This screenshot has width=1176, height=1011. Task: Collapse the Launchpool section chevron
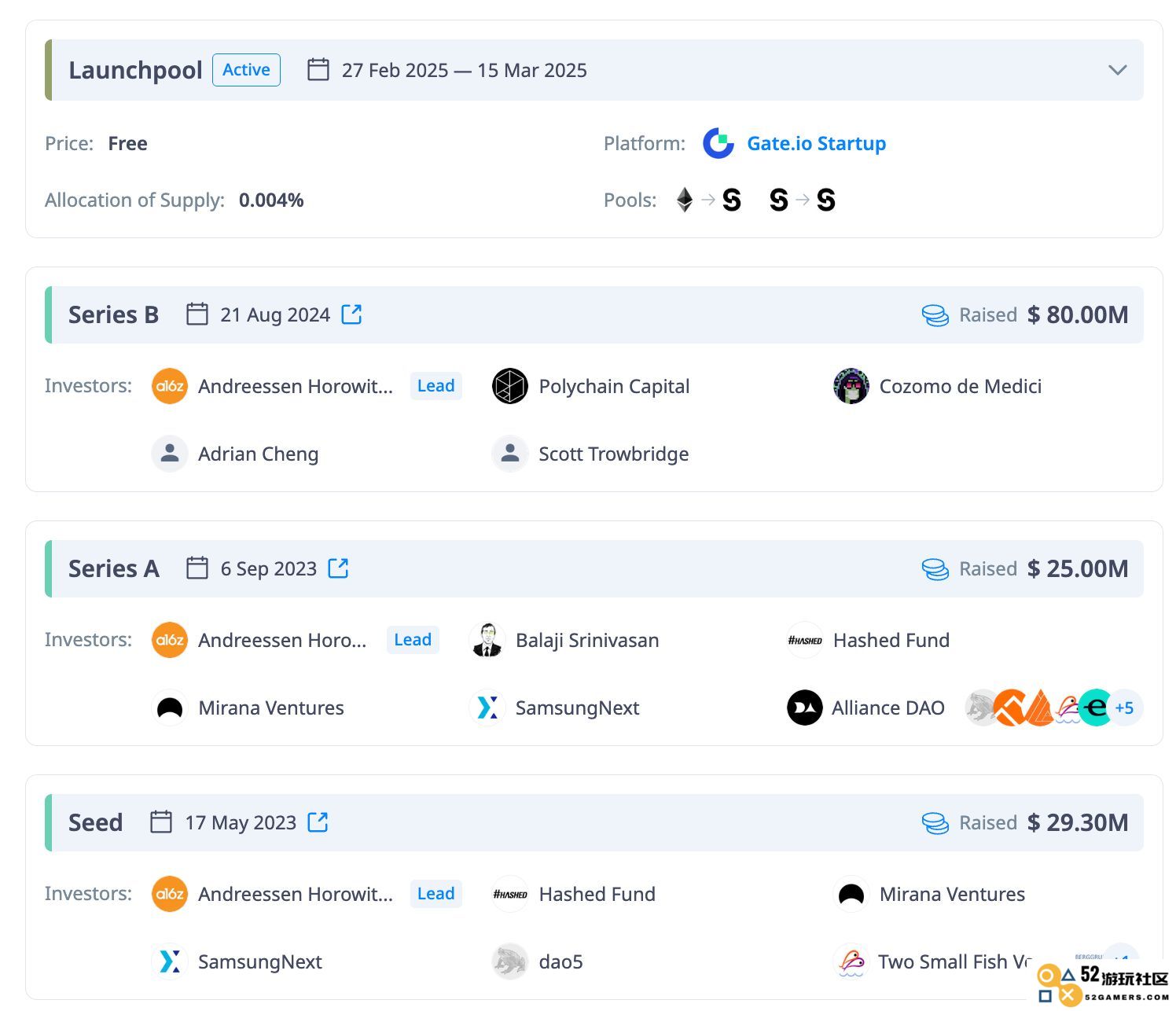(x=1117, y=70)
